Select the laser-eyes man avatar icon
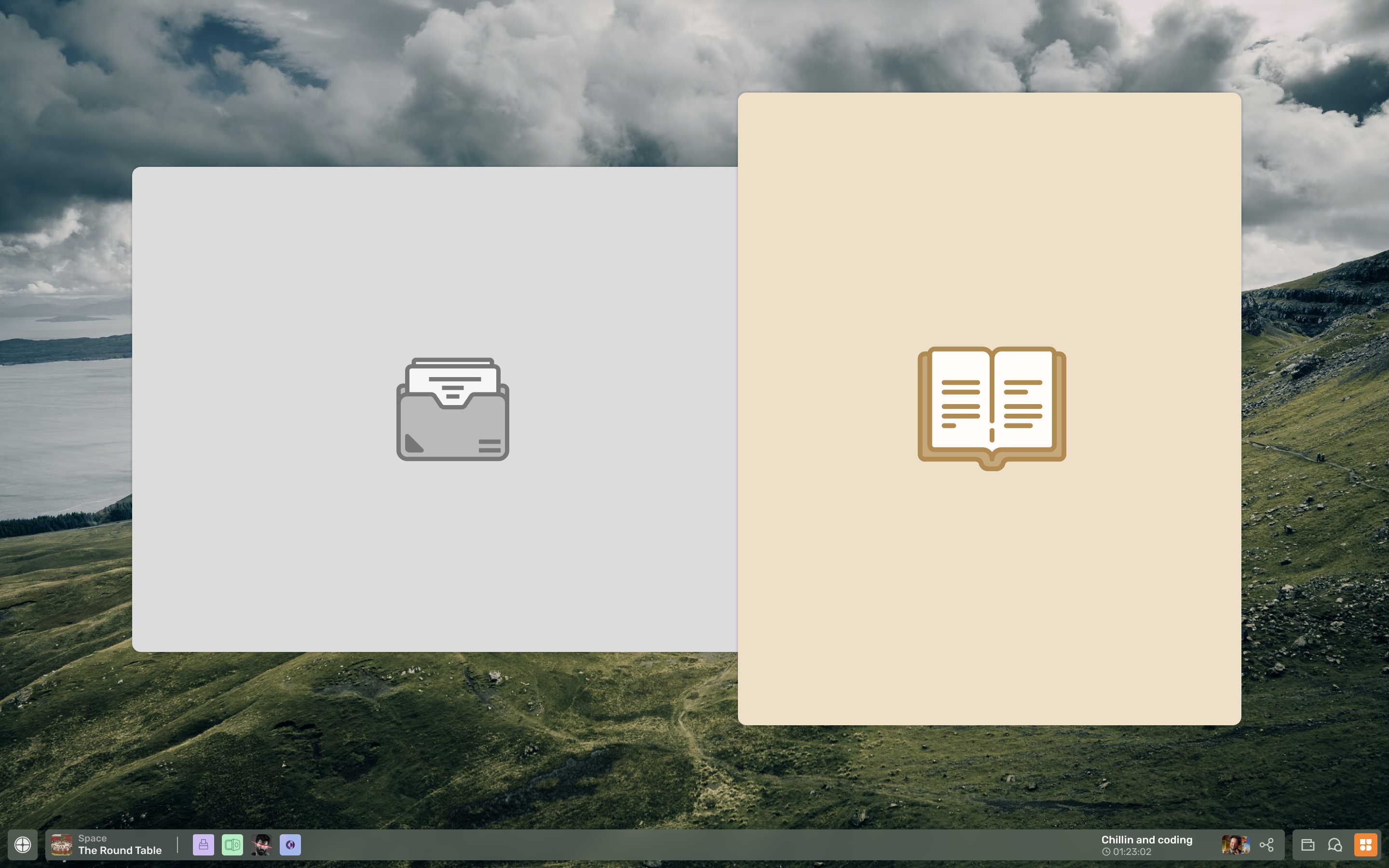The width and height of the screenshot is (1389, 868). click(261, 844)
